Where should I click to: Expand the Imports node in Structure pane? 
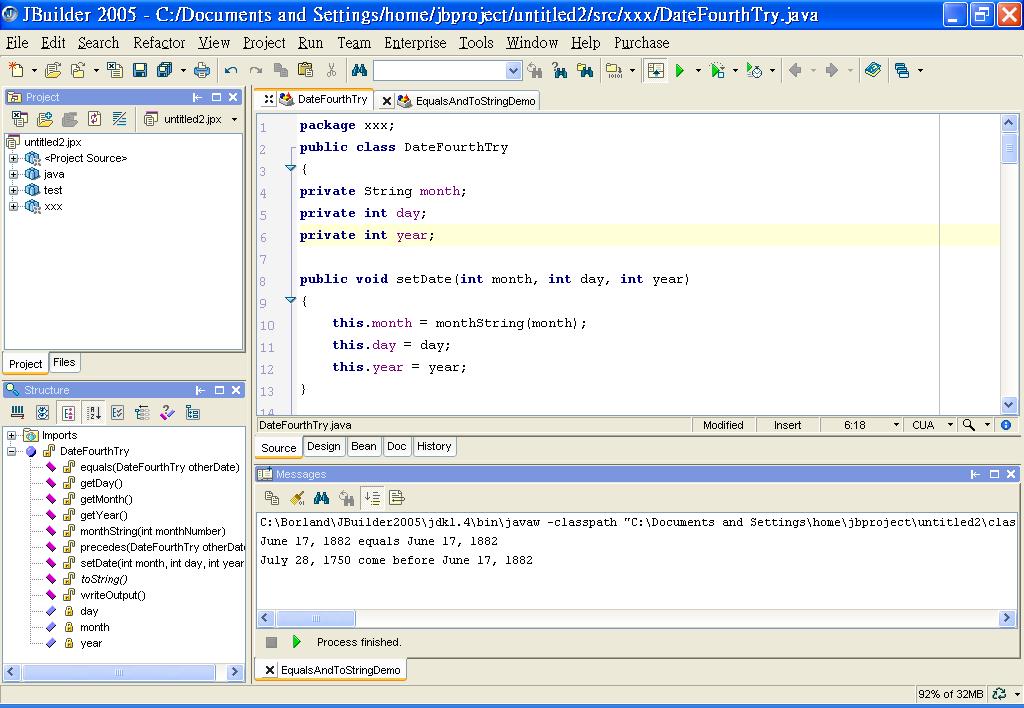[x=12, y=435]
